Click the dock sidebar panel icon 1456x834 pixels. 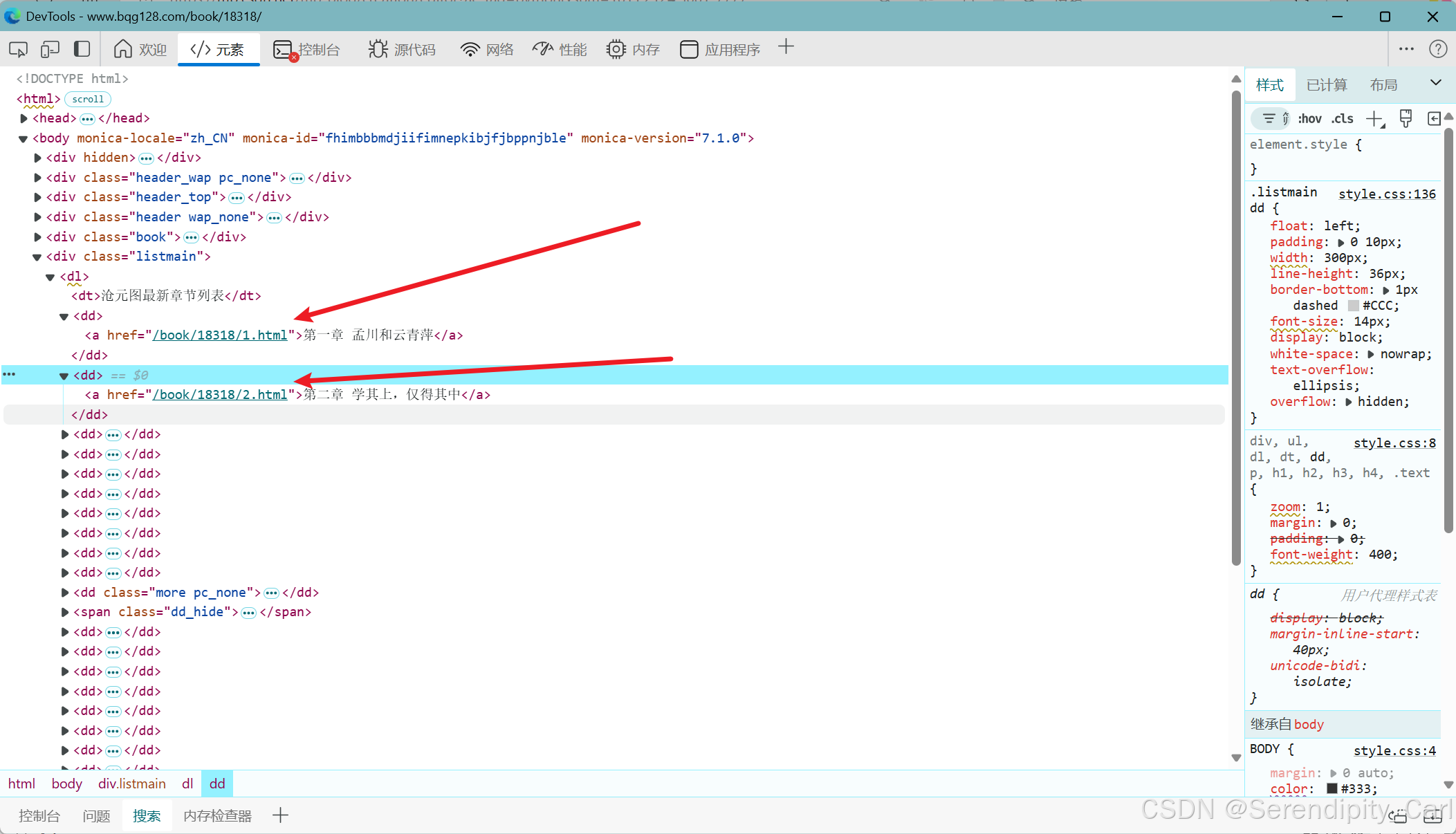click(82, 49)
